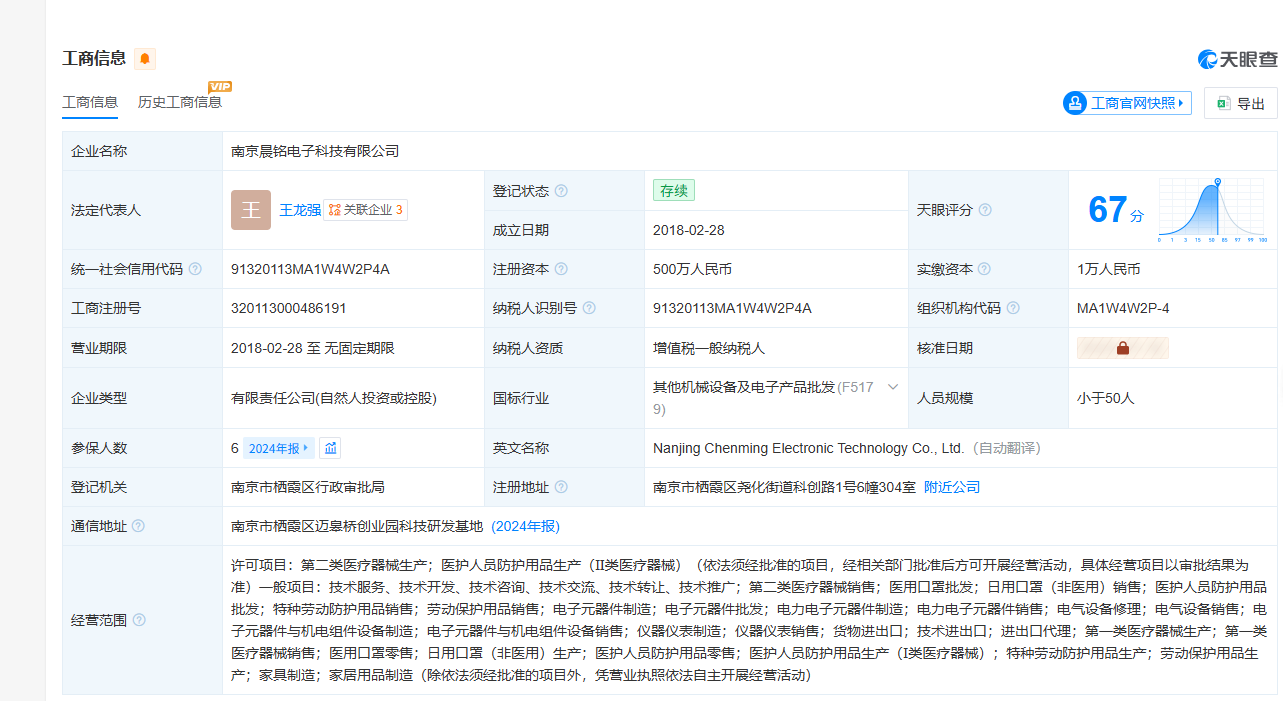The width and height of the screenshot is (1283, 701).
Task: Expand the 国标行业 chevron arrow
Action: (893, 387)
